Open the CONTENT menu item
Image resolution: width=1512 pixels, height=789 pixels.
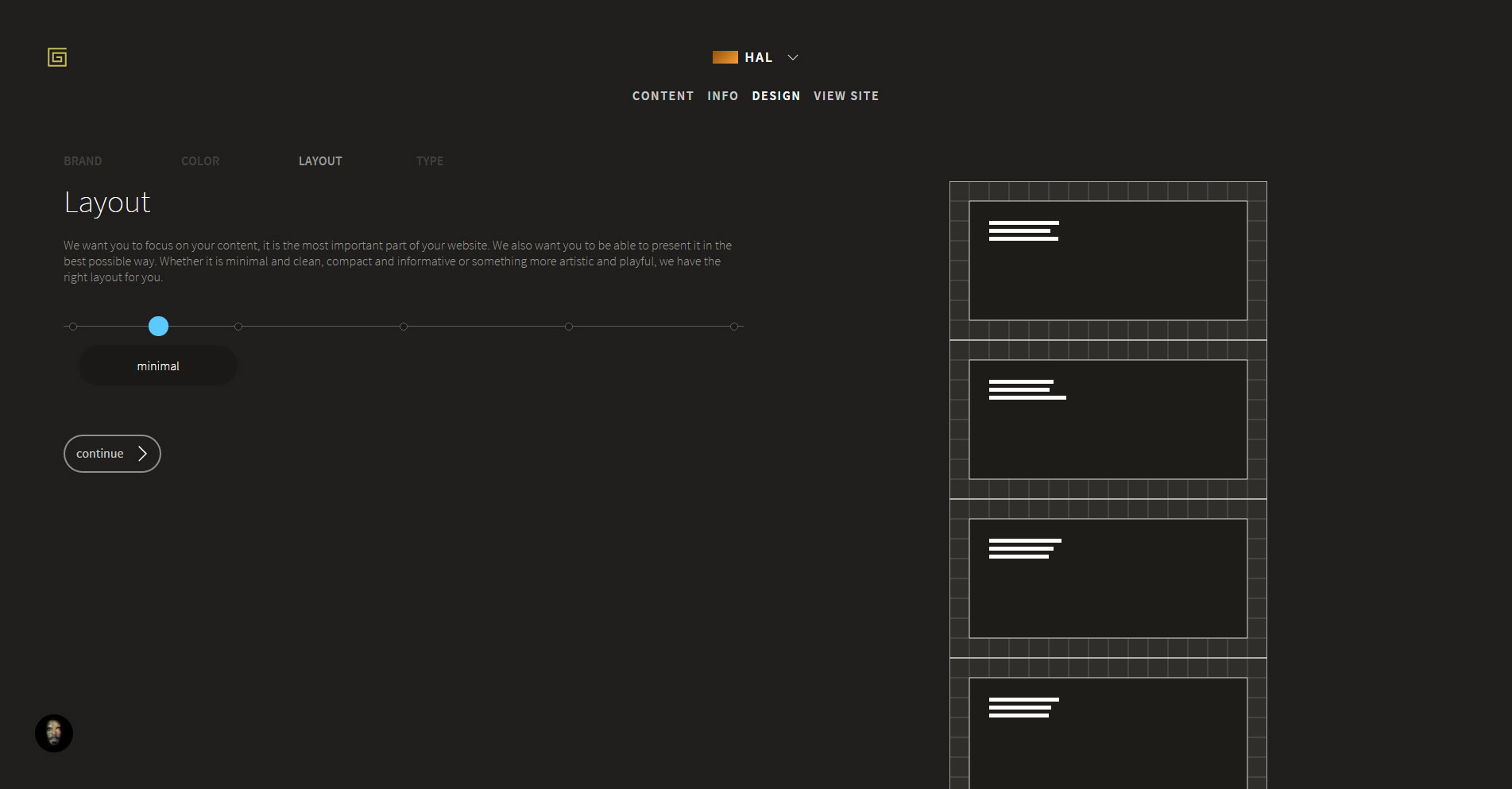[663, 96]
